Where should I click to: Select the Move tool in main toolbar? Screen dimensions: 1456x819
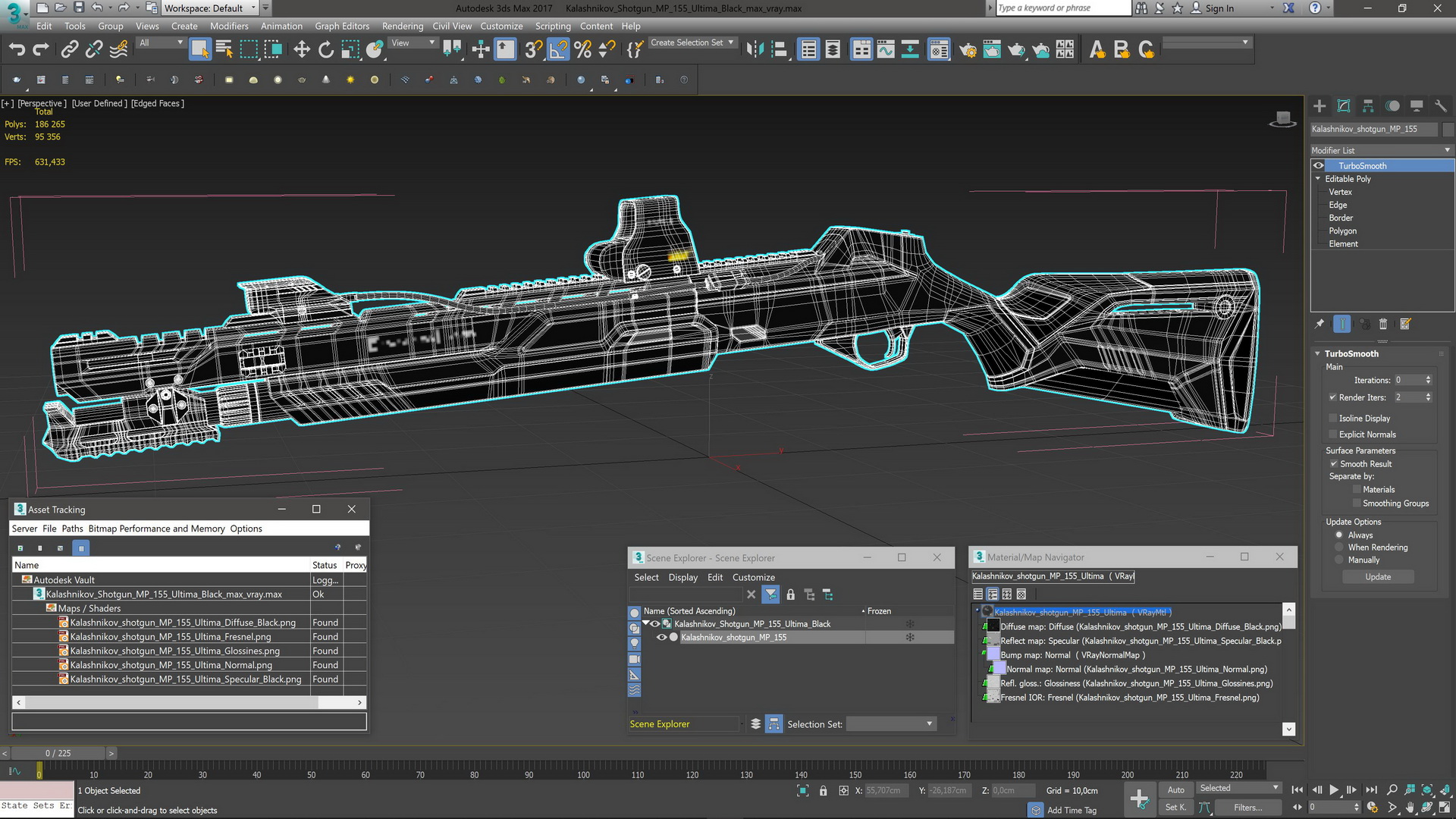(302, 50)
